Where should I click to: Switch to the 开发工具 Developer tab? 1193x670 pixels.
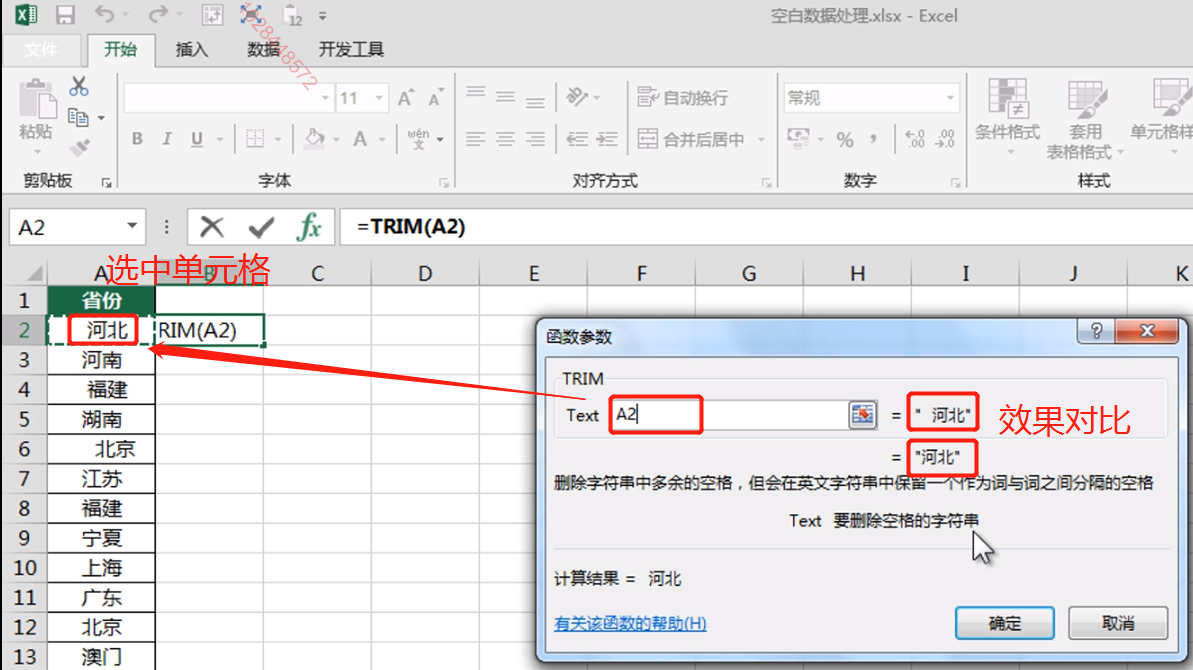[x=351, y=49]
